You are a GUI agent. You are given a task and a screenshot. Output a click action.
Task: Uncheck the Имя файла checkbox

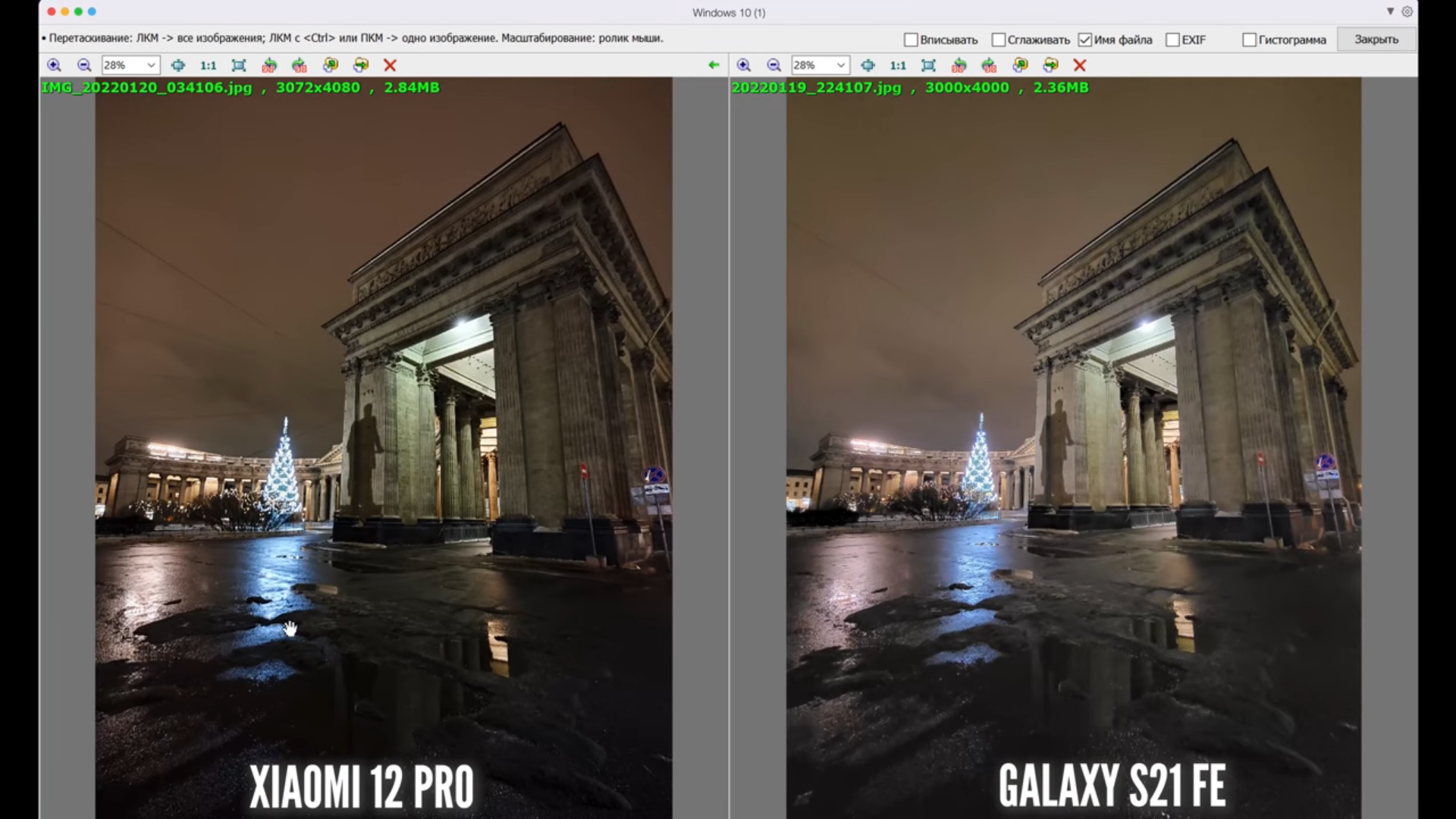pyautogui.click(x=1085, y=39)
